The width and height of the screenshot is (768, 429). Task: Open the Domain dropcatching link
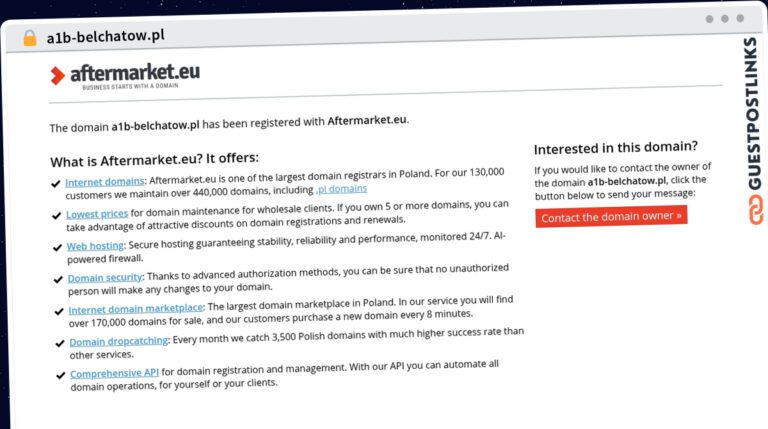pos(119,341)
